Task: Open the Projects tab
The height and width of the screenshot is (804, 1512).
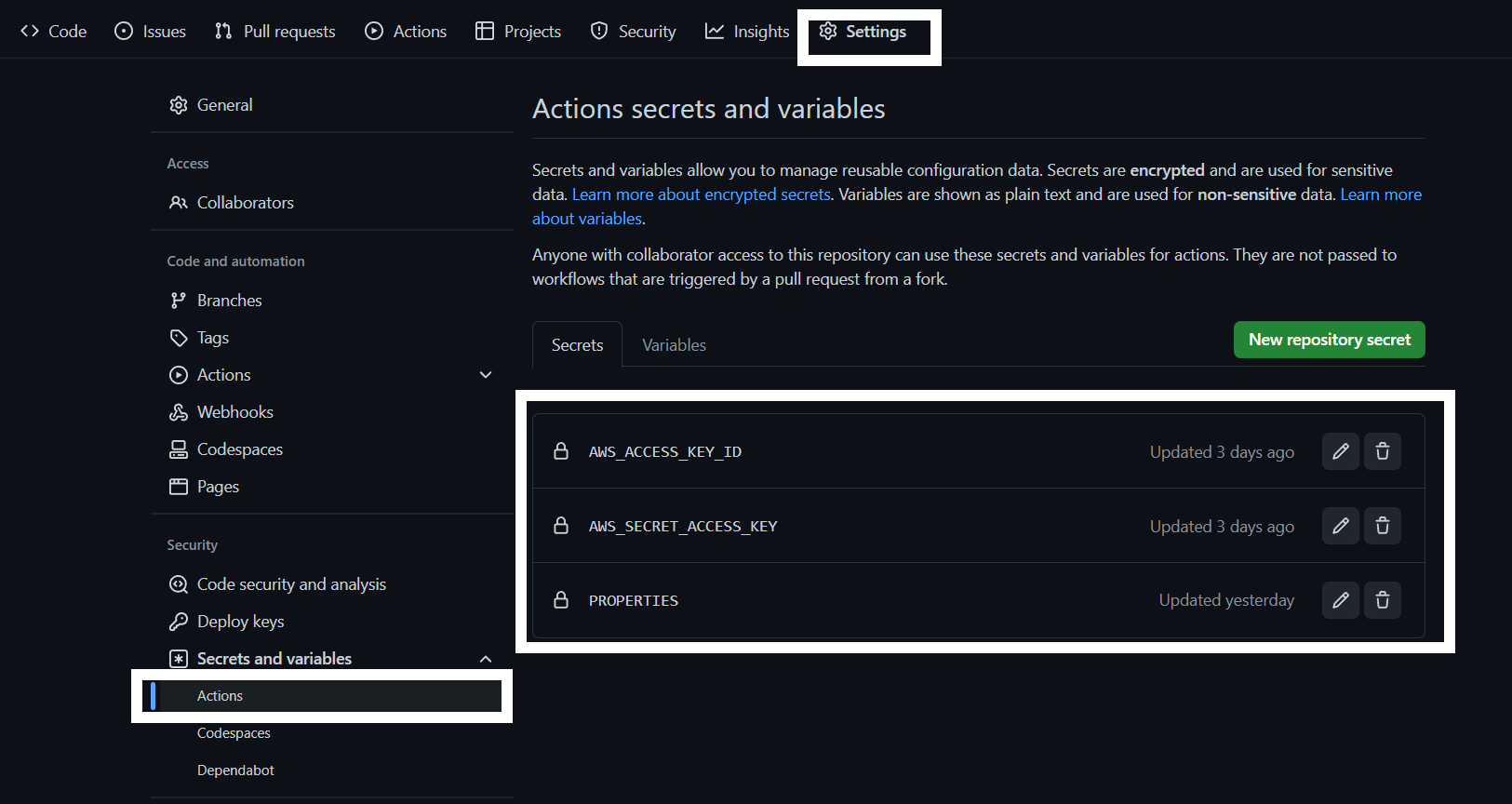Action: tap(518, 31)
